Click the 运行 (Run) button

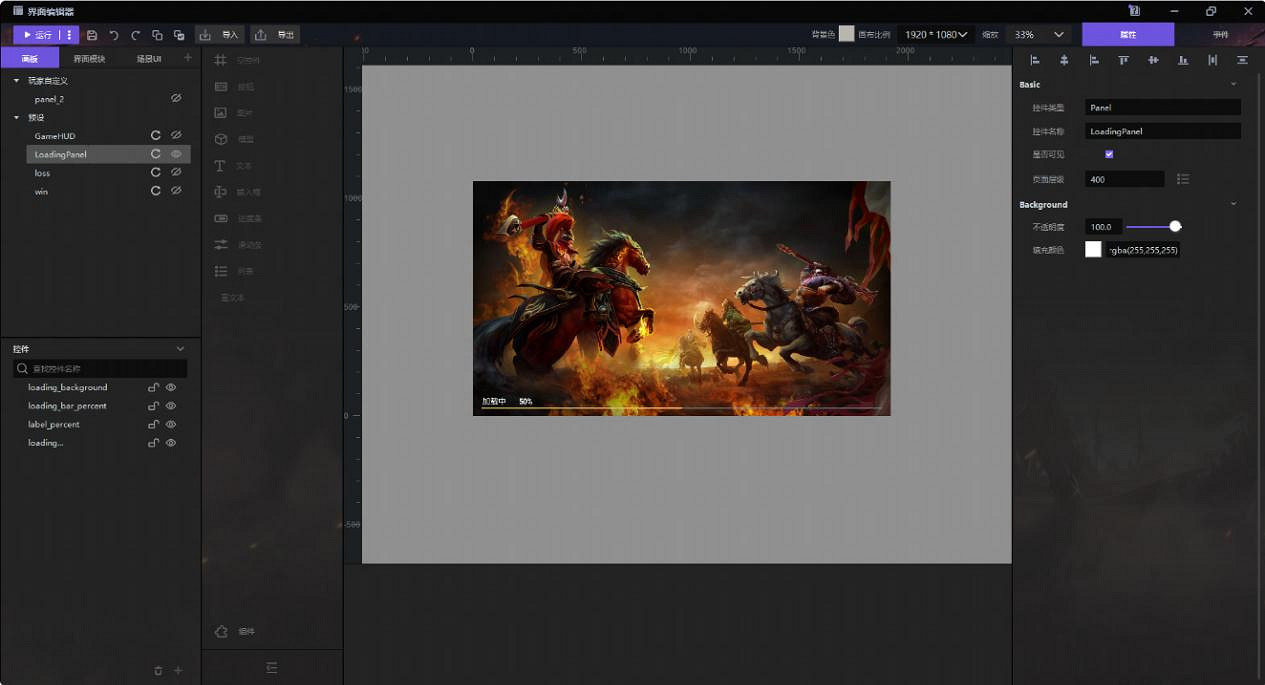[40, 34]
